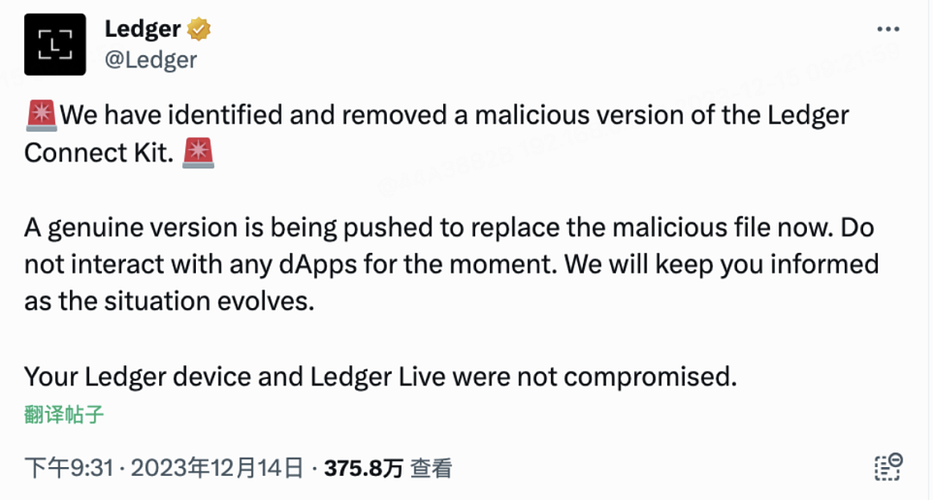
Task: Click the gold verified badge
Action: tap(200, 29)
